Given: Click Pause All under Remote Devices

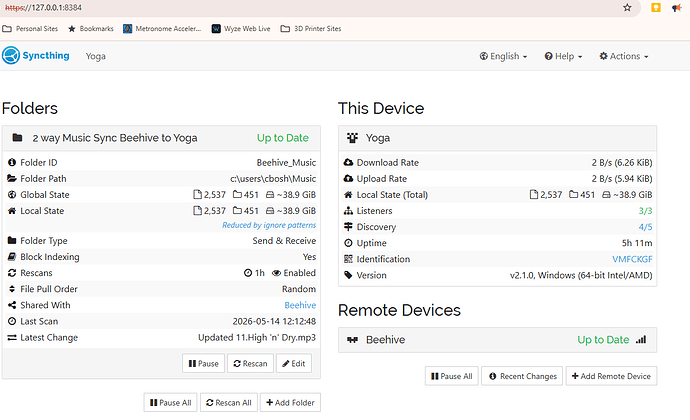Looking at the screenshot, I should (x=451, y=376).
